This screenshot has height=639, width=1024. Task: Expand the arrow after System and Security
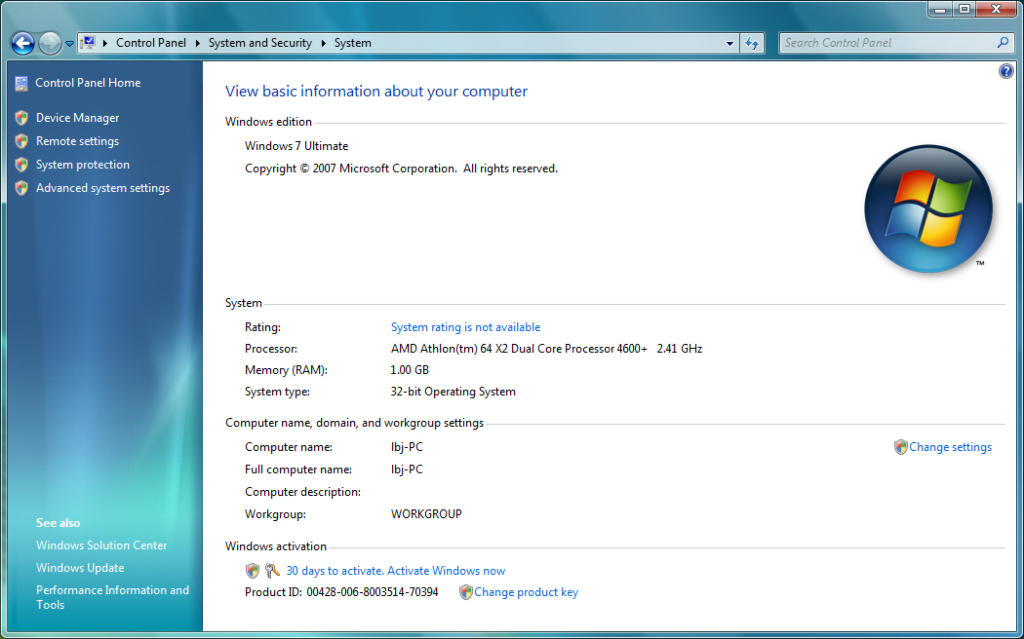coord(323,43)
